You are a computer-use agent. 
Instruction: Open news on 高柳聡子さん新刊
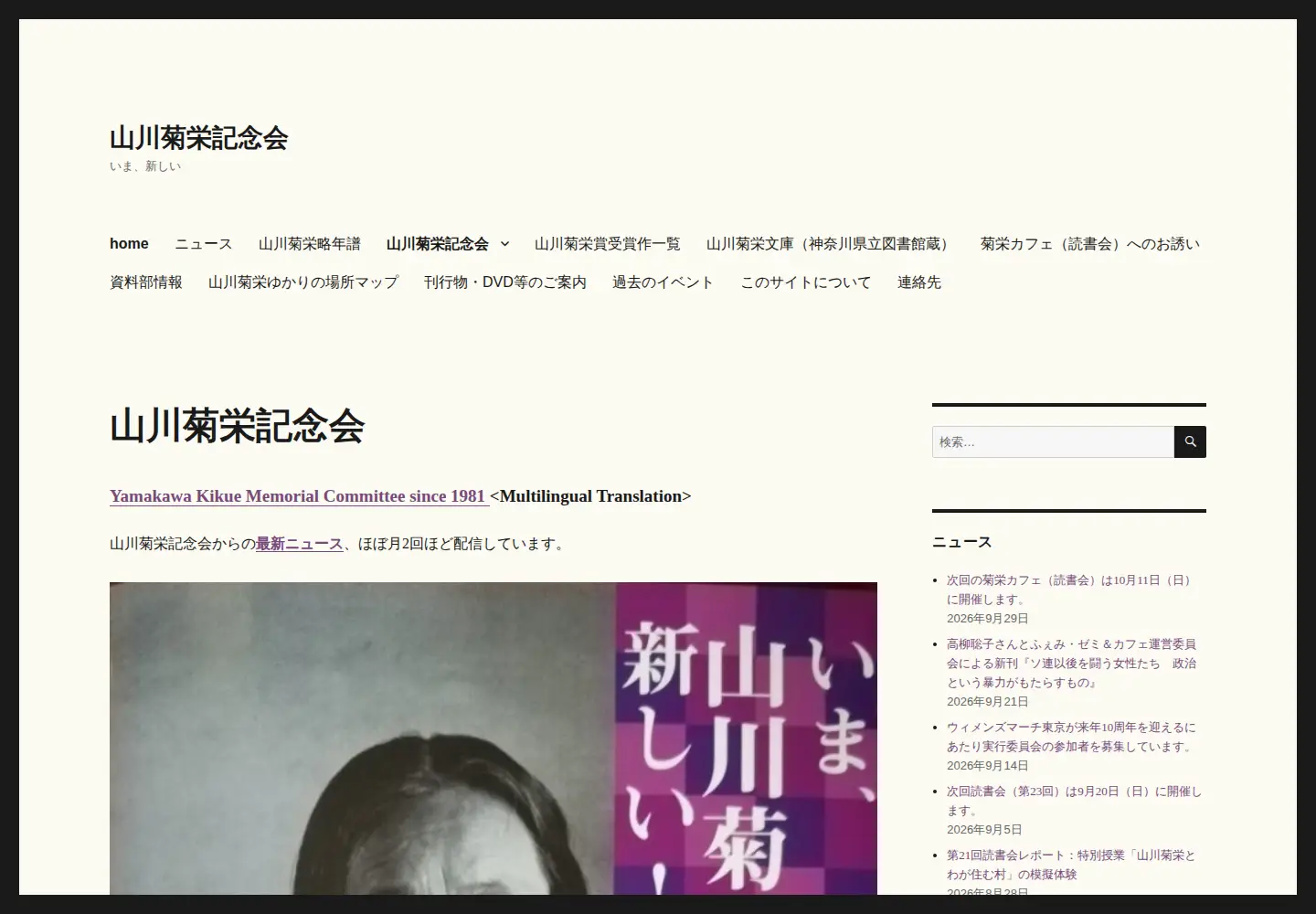[1071, 663]
